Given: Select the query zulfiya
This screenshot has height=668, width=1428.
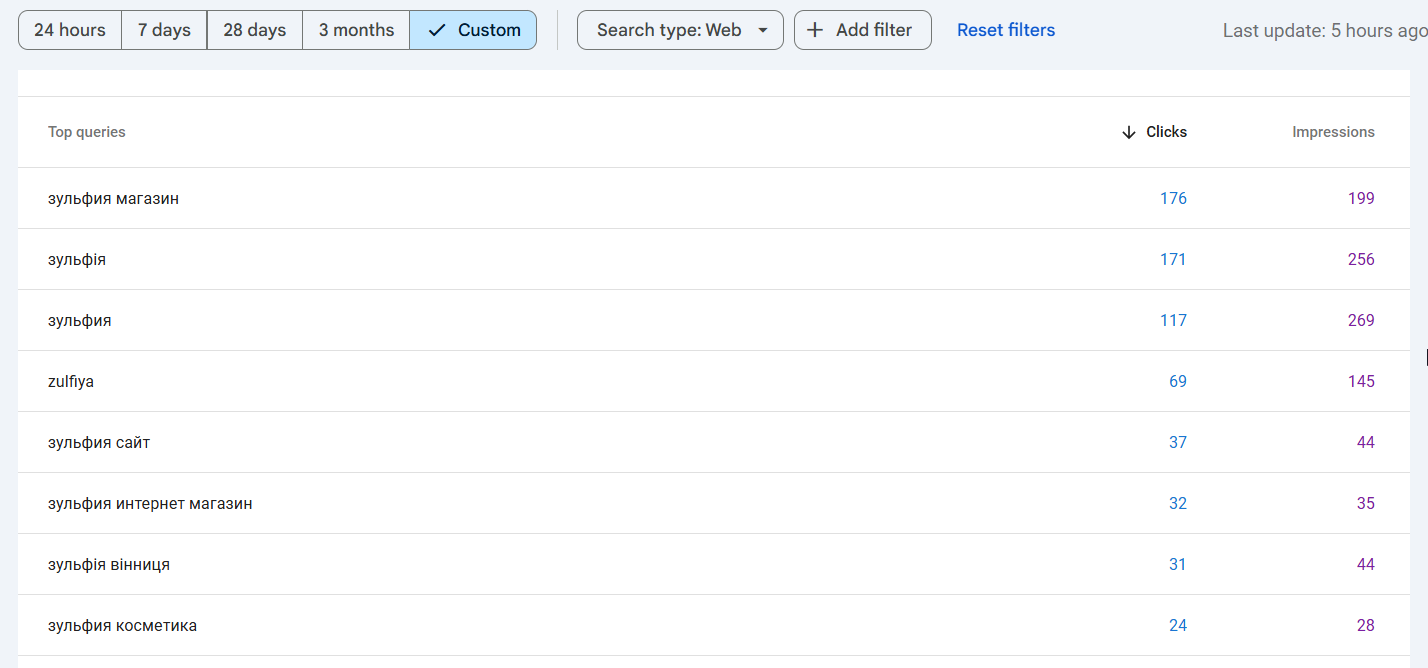Looking at the screenshot, I should (71, 381).
